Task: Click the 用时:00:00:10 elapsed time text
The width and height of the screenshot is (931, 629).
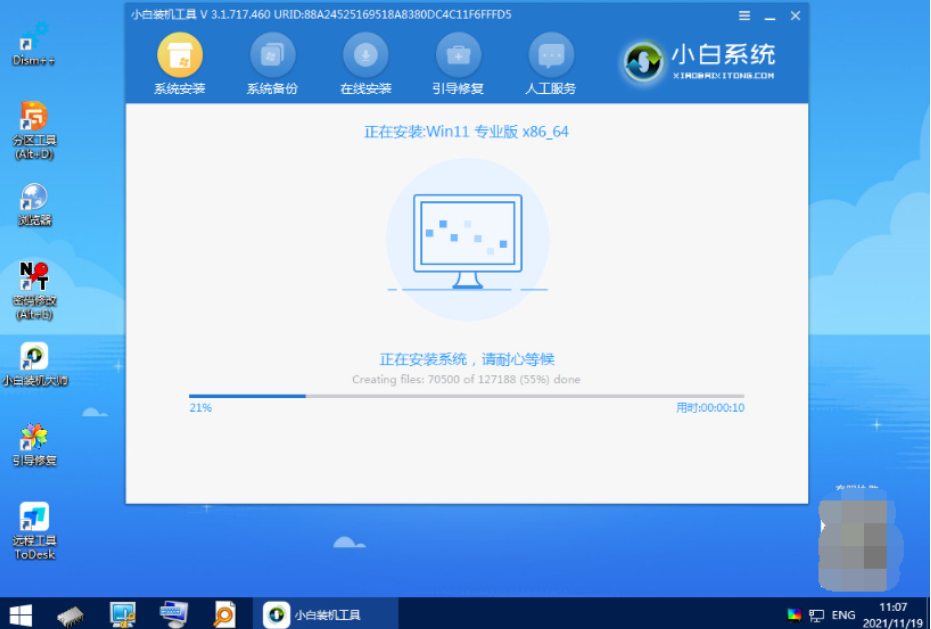Action: point(710,408)
